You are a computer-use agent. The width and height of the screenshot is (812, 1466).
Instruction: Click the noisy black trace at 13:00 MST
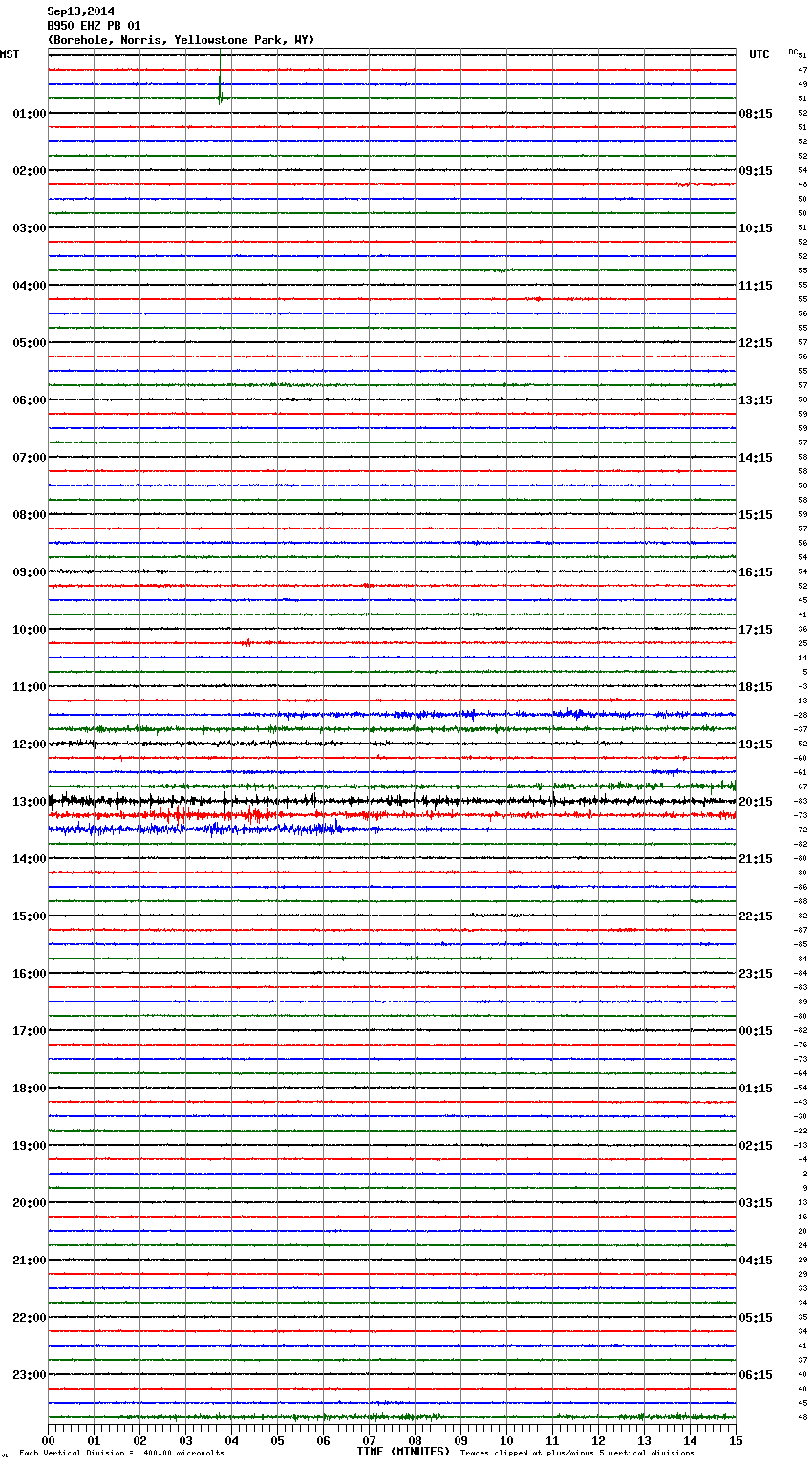tap(392, 801)
